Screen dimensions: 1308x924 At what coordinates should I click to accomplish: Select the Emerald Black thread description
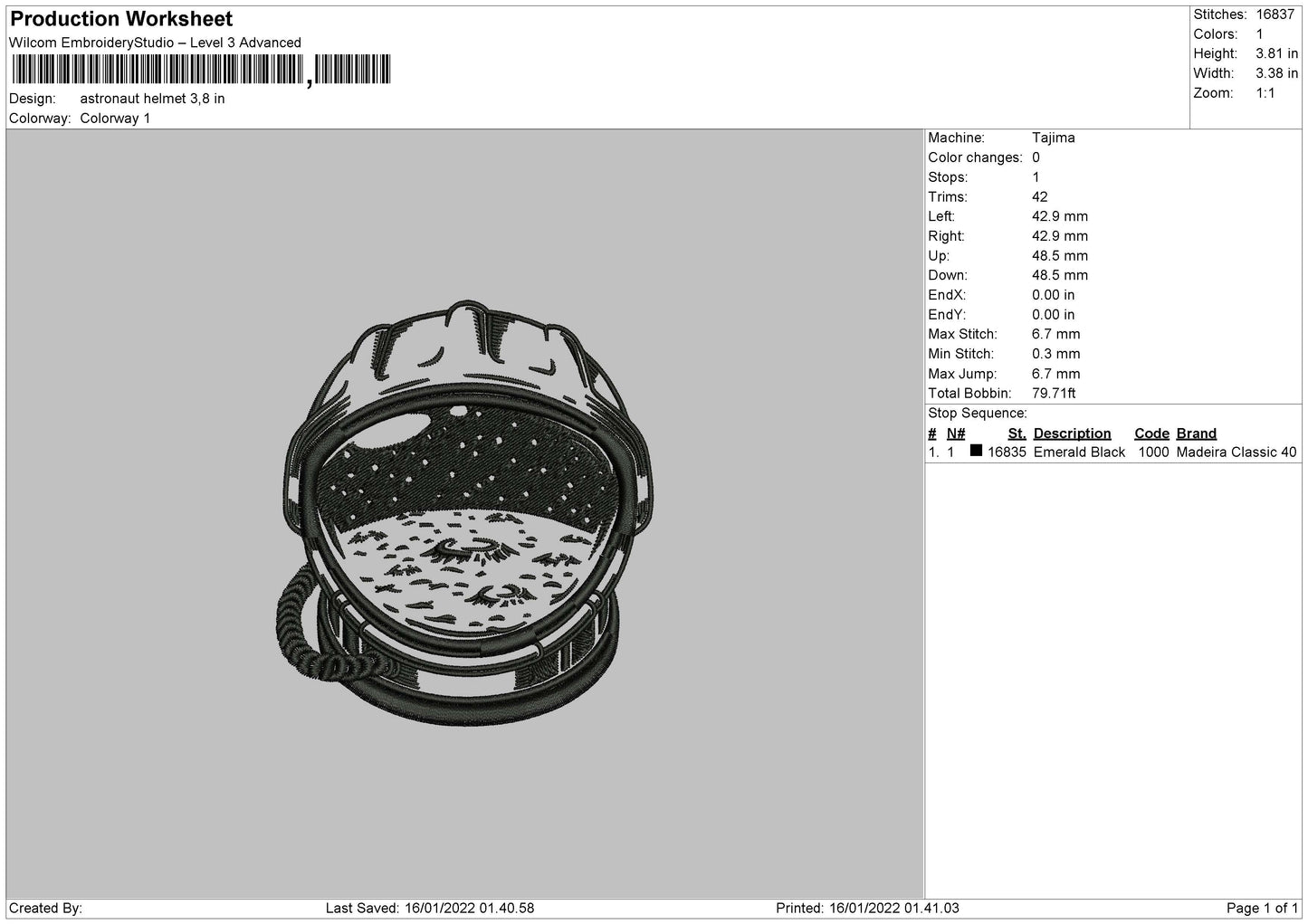click(x=1079, y=452)
